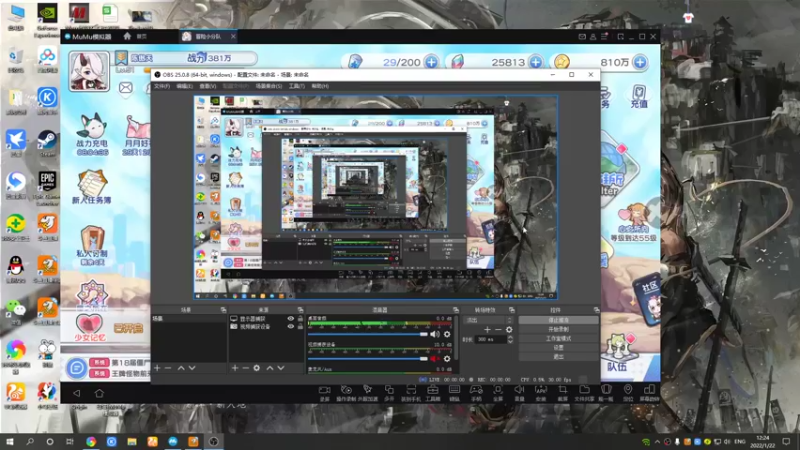Unmute 视频捕获设备 red speaker icon

(x=434, y=359)
